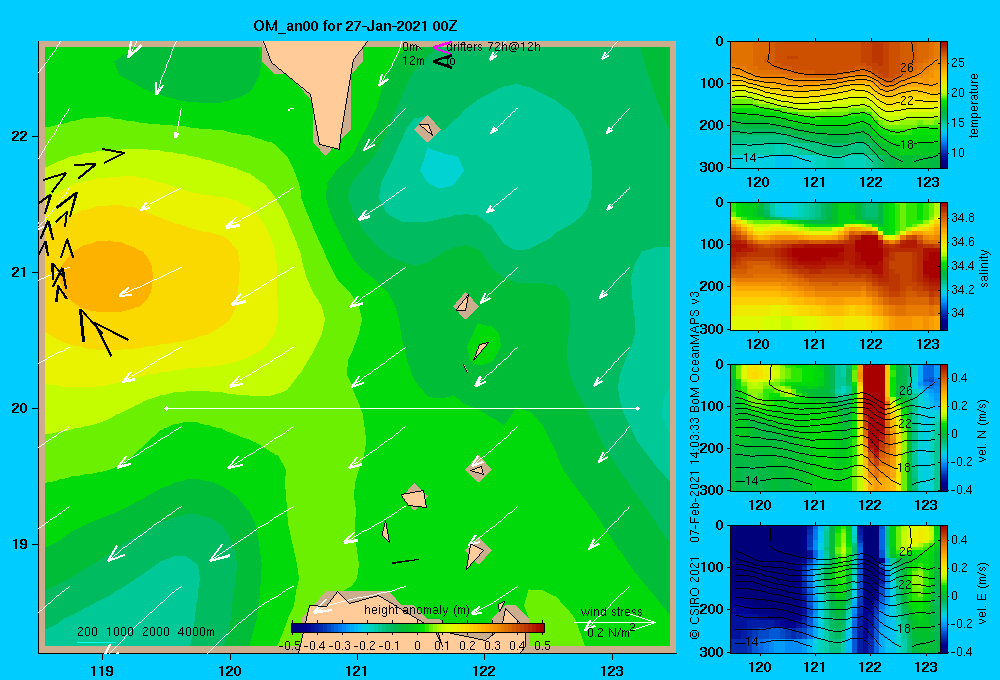Open the temperature depth section panel
Image resolution: width=1000 pixels, height=680 pixels.
click(835, 105)
